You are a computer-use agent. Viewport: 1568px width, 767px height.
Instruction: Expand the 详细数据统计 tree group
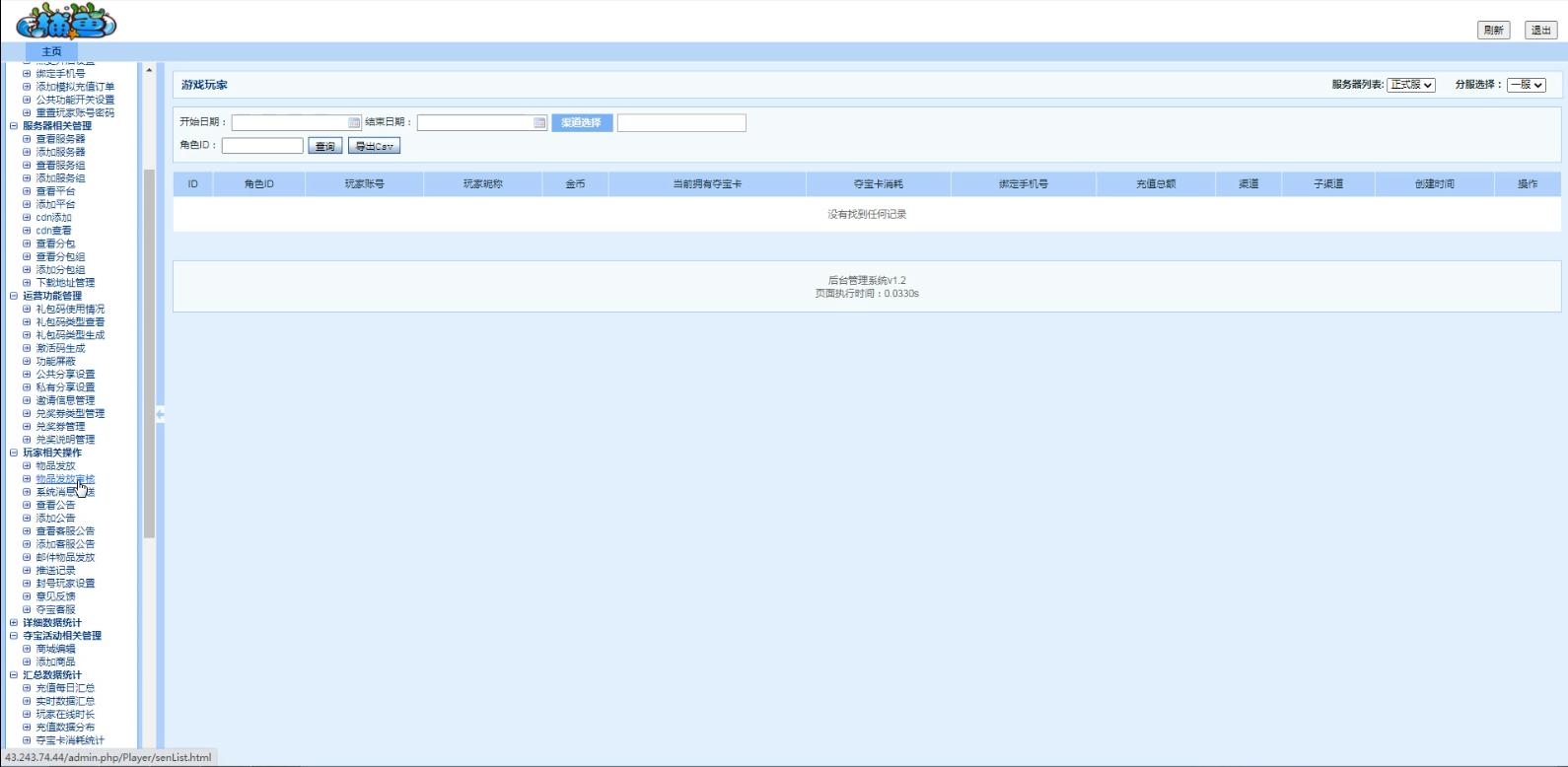[x=14, y=623]
